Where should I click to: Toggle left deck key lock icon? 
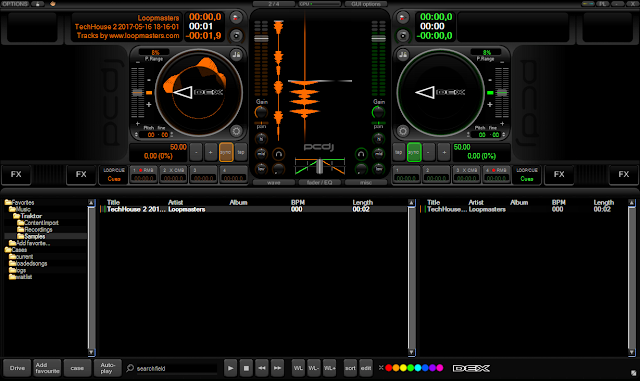pos(236,54)
